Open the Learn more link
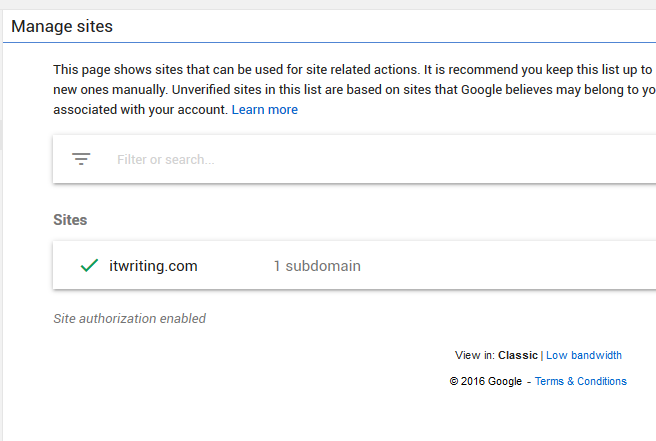The height and width of the screenshot is (441, 656). tap(264, 109)
